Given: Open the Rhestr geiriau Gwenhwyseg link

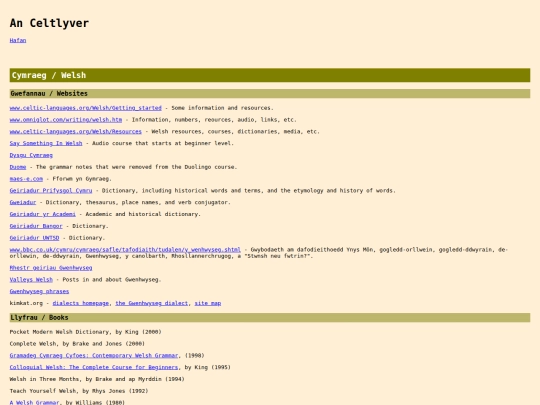Looking at the screenshot, I should click(51, 268).
